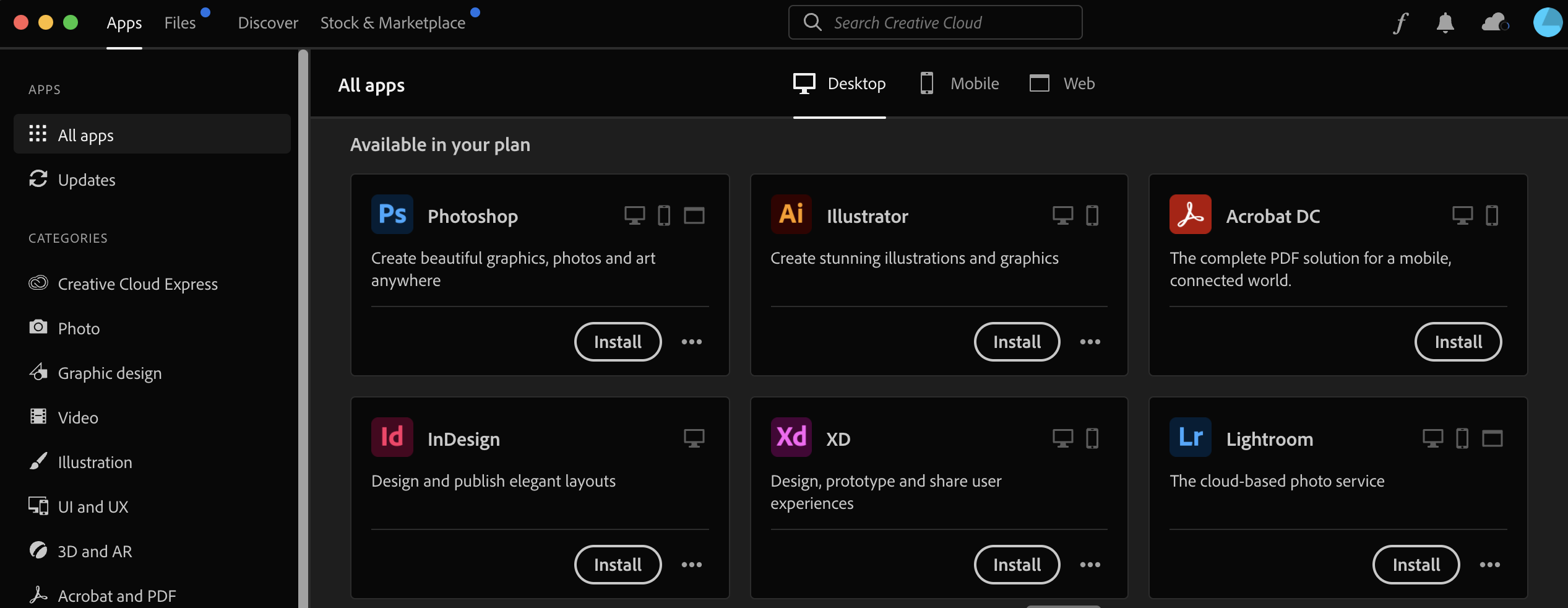Click Acrobat DC's desktop platform icon
Screen dimensions: 1568x608
point(1463,215)
